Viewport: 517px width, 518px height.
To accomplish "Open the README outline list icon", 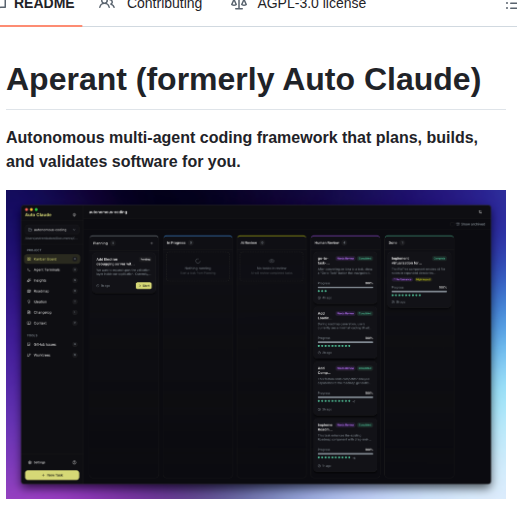I will 511,5.
